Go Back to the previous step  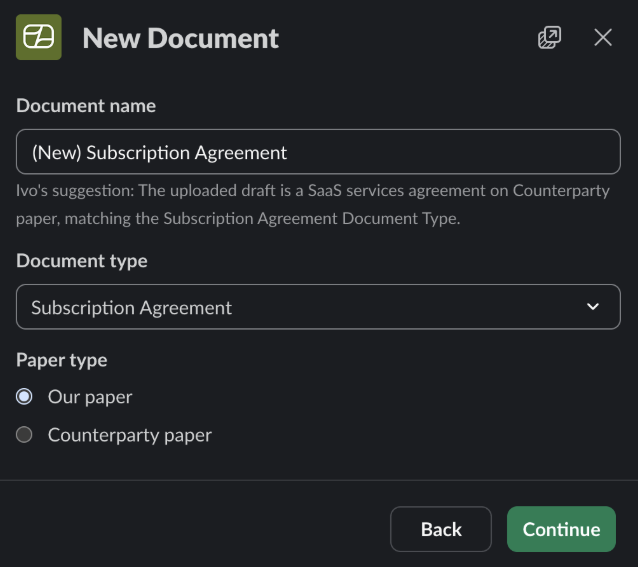pyautogui.click(x=441, y=529)
